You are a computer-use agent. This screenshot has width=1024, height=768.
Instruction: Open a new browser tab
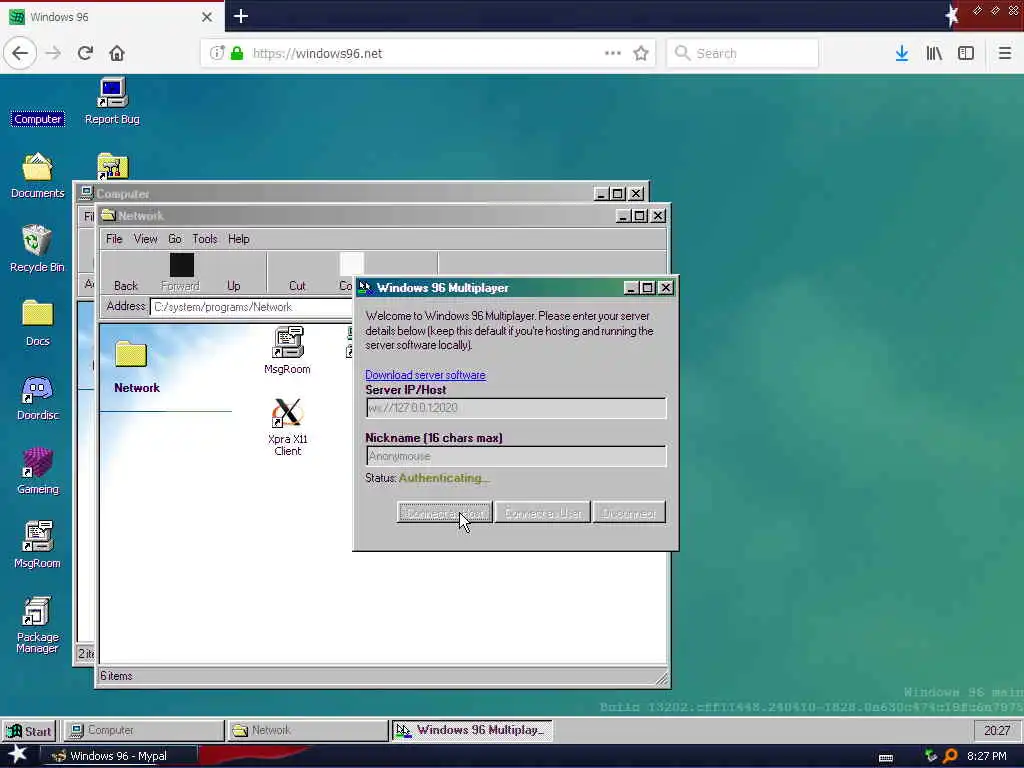[x=241, y=16]
